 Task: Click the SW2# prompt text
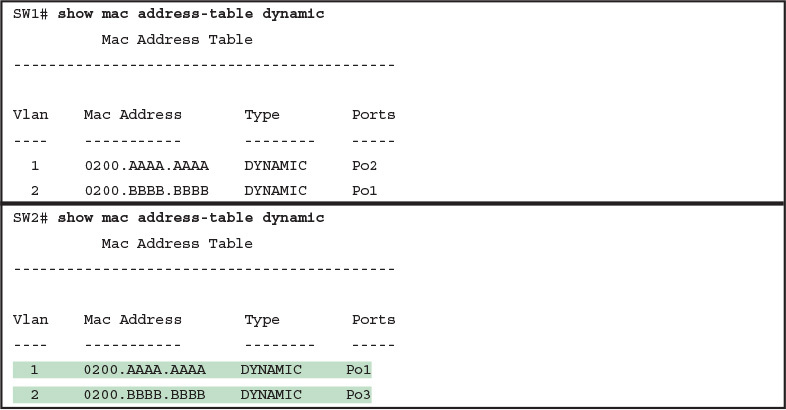pyautogui.click(x=31, y=217)
